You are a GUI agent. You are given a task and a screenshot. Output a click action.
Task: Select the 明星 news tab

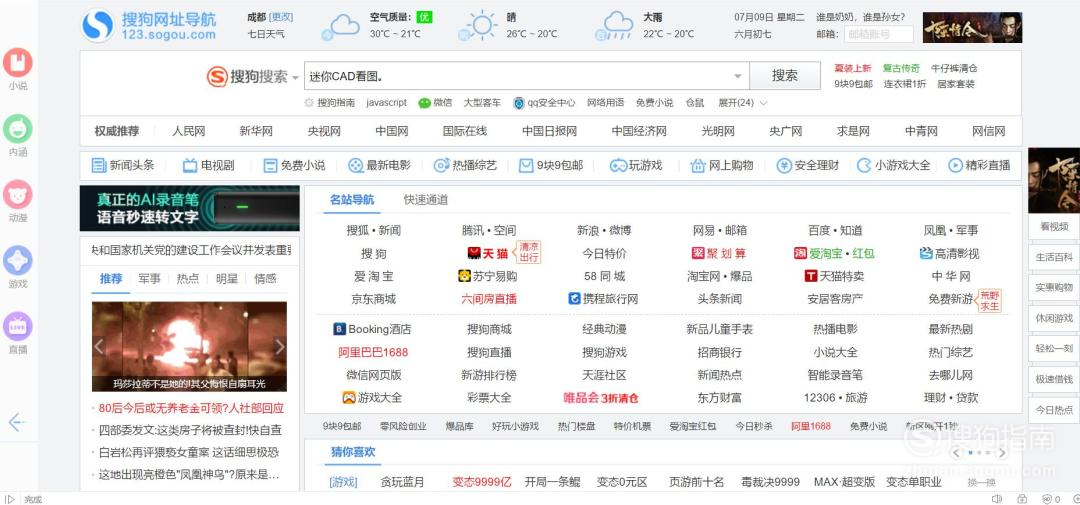(227, 278)
